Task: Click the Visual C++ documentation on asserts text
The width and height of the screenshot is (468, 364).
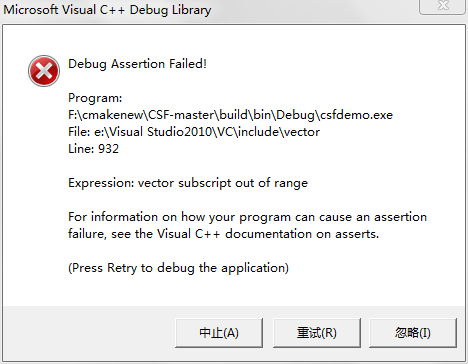Action: pyautogui.click(x=268, y=234)
